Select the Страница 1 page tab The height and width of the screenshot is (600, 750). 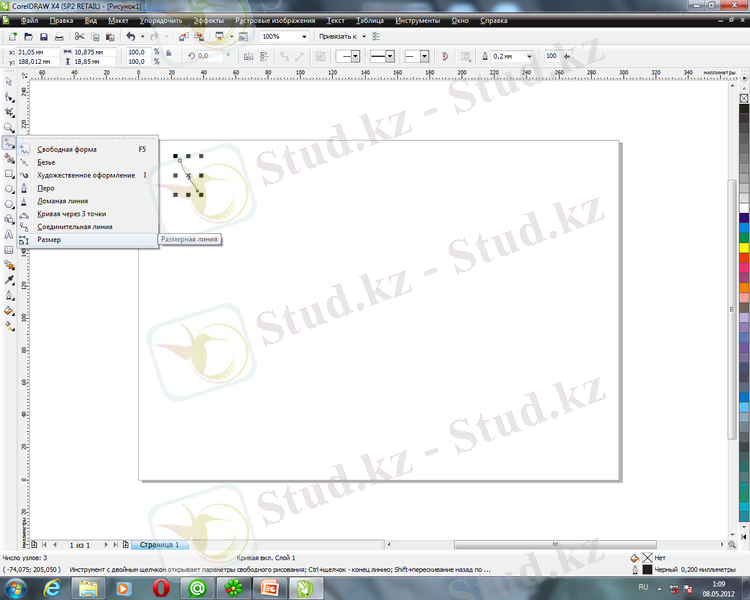point(159,544)
